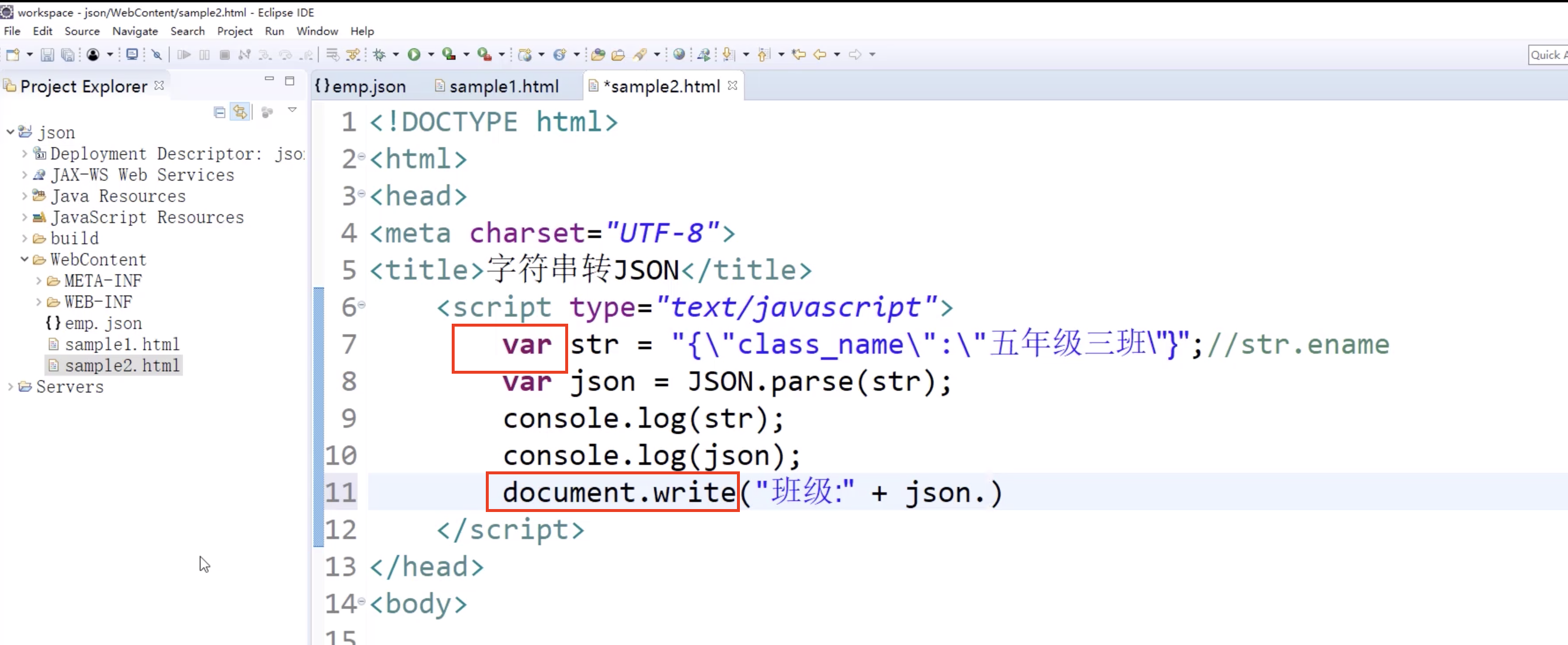This screenshot has width=1568, height=645.
Task: Open External Tools dropdown arrow
Action: [x=502, y=55]
